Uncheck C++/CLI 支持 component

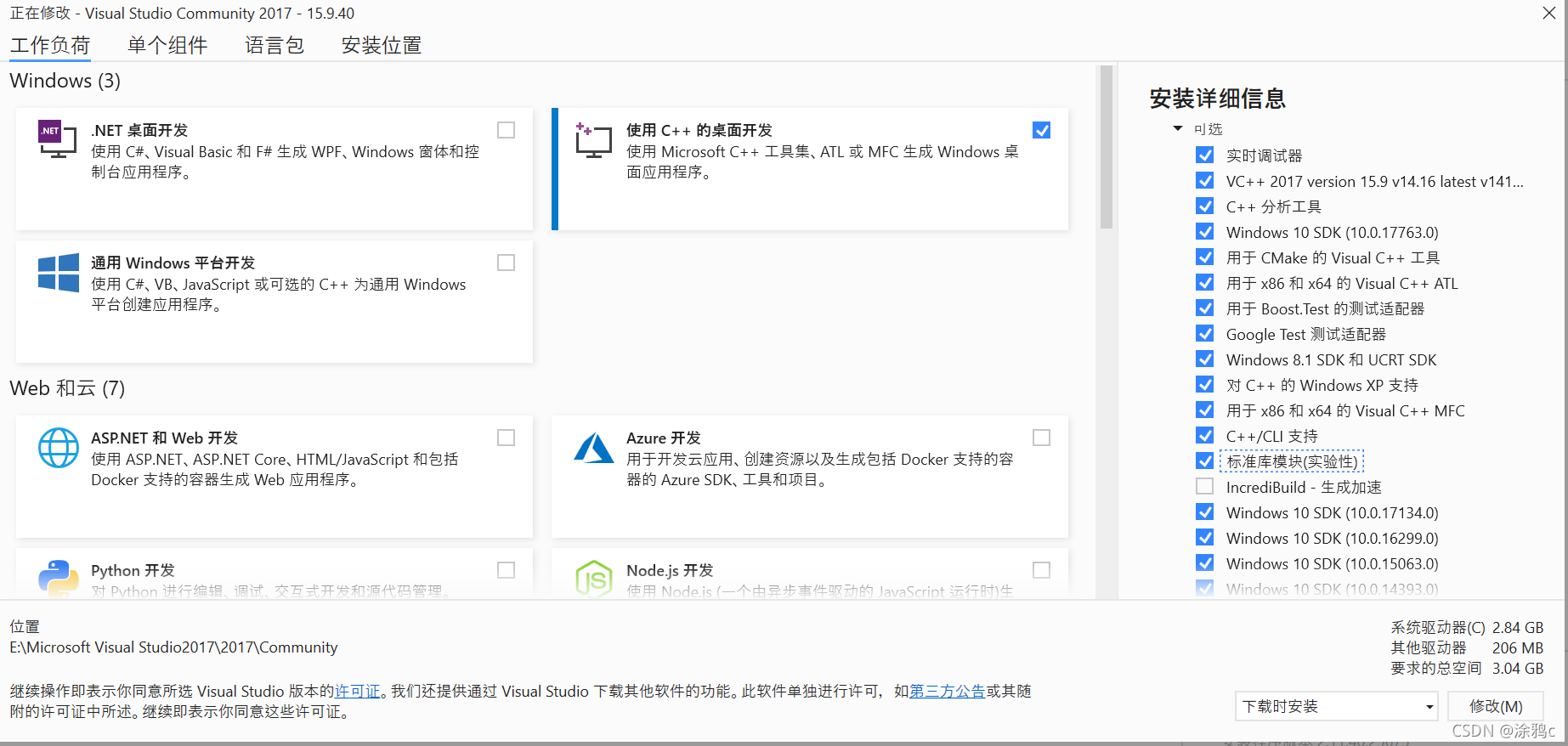tap(1205, 435)
